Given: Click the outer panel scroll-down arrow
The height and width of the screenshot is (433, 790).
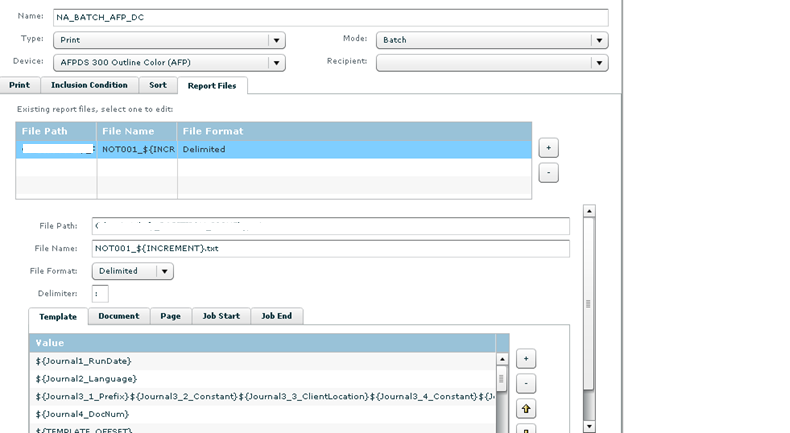Looking at the screenshot, I should [589, 426].
